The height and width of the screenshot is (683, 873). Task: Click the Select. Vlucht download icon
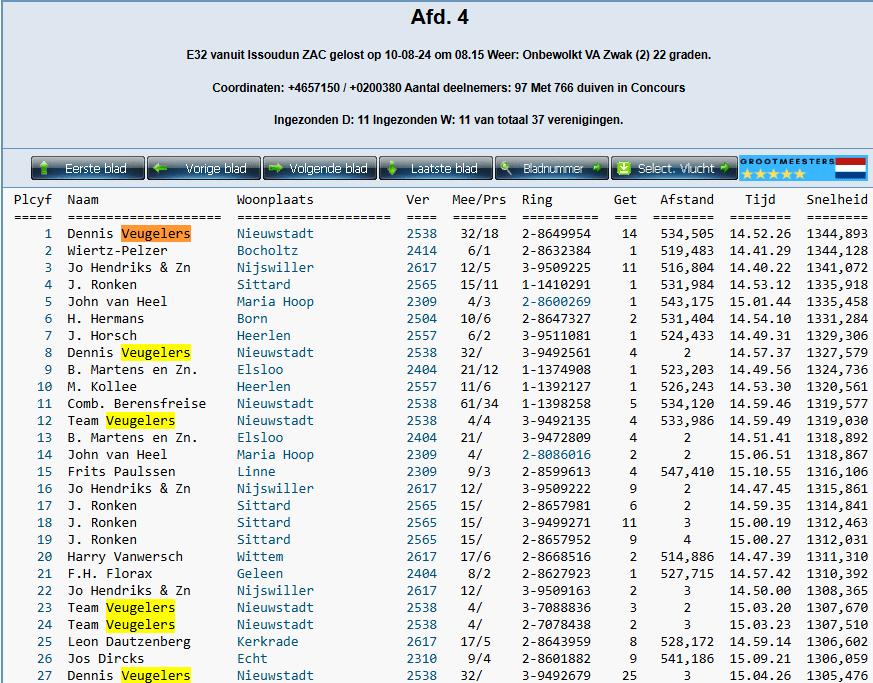(625, 169)
